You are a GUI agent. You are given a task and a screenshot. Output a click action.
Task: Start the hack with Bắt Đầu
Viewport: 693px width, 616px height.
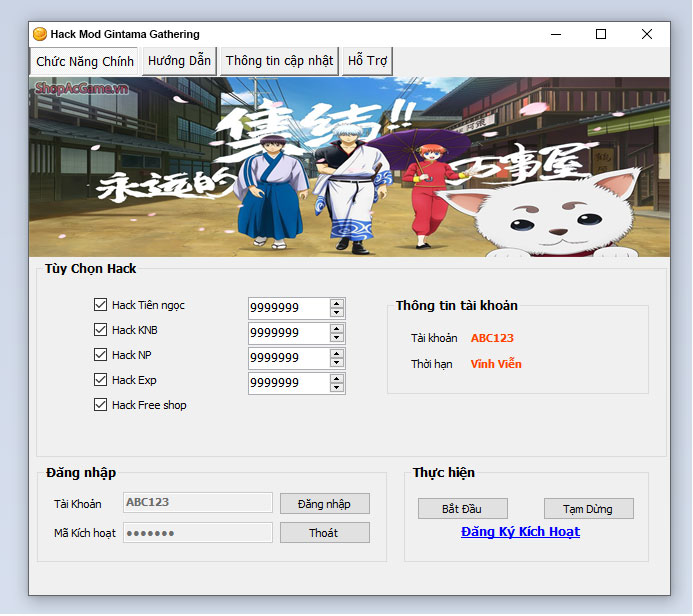click(463, 509)
